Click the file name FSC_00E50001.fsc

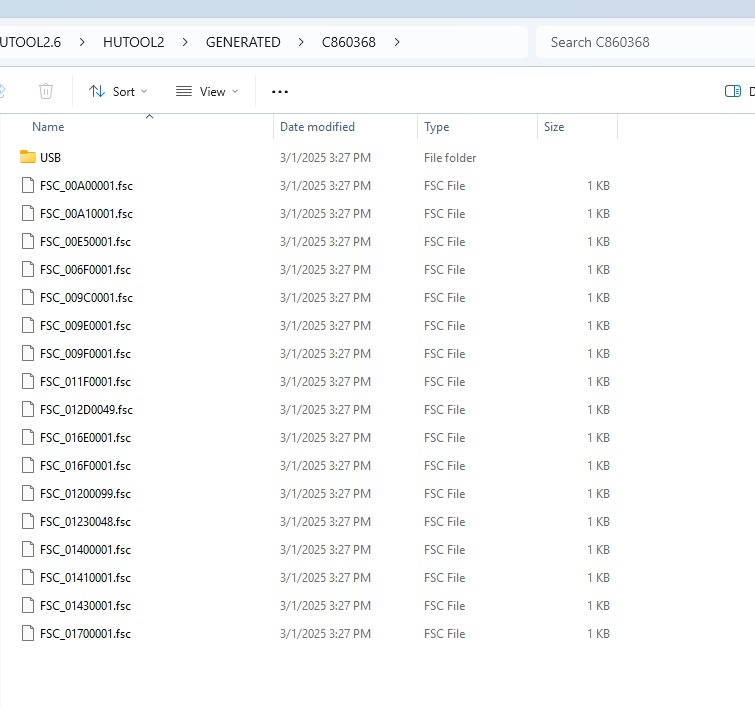click(x=85, y=242)
